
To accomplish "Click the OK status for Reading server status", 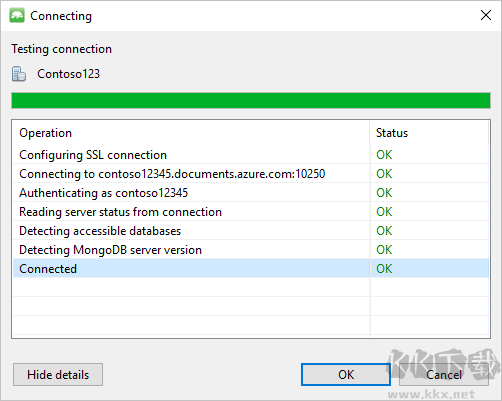I will pos(384,212).
